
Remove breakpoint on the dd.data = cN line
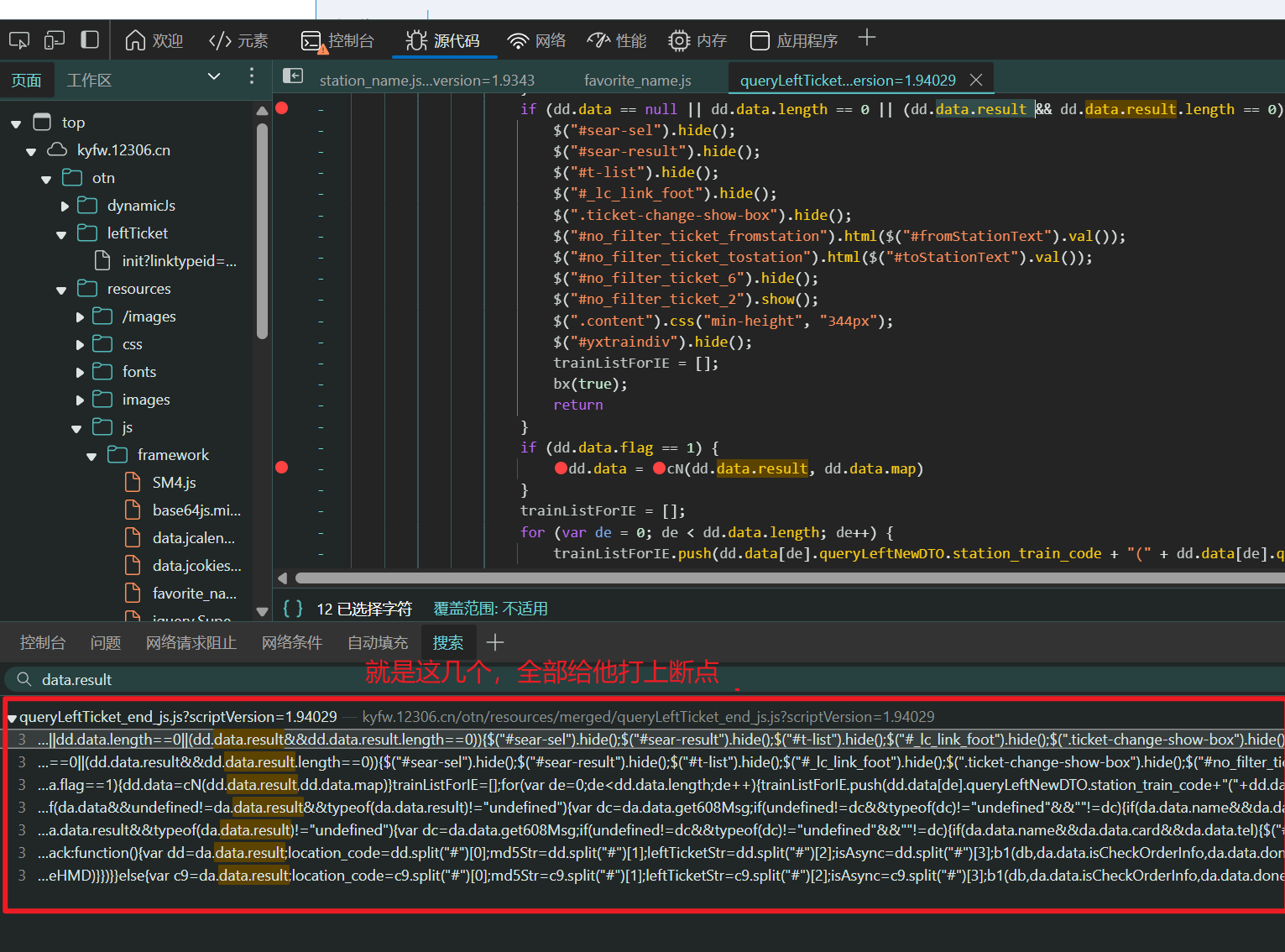pos(282,468)
